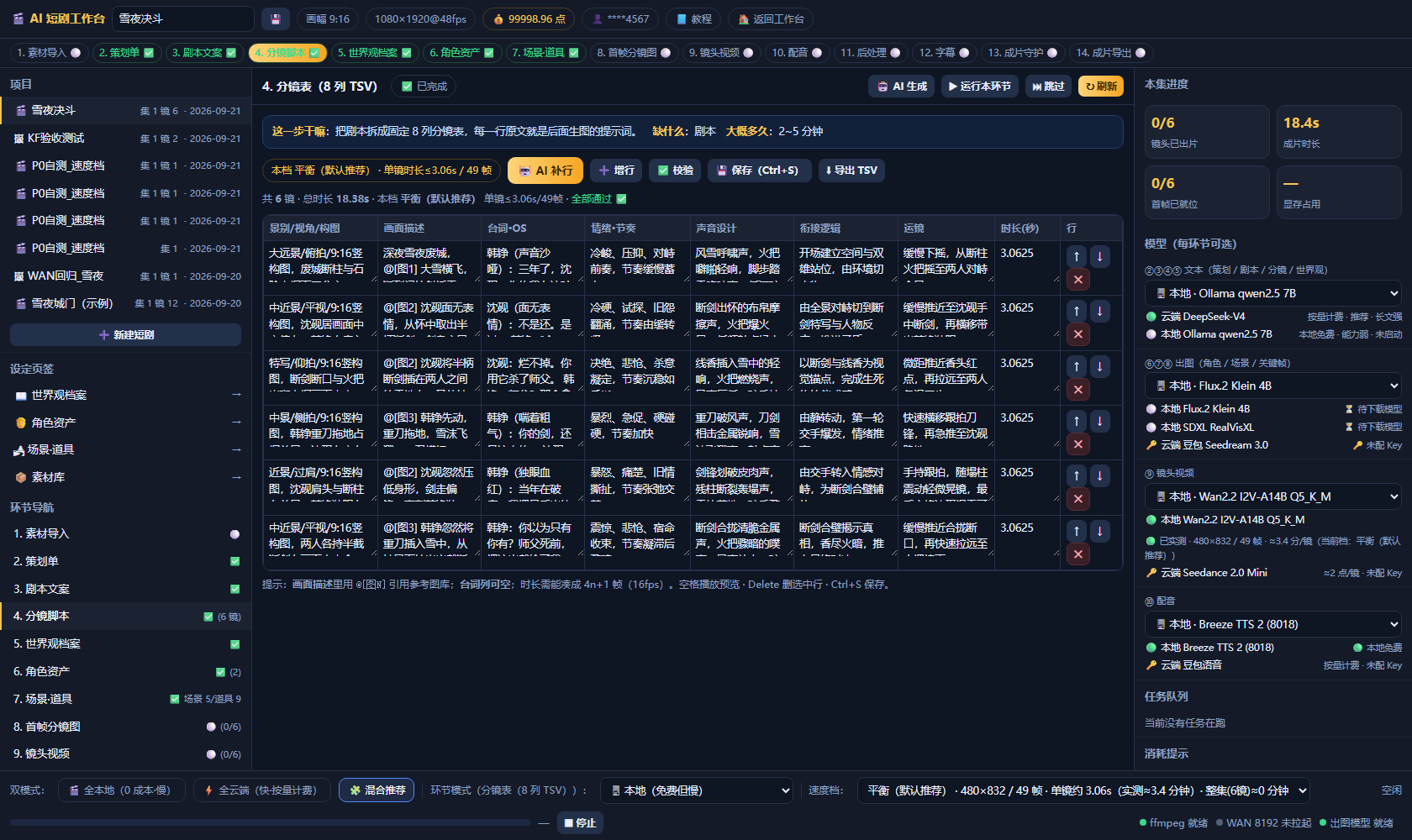
Task: Click the AI 补行 button
Action: (x=545, y=171)
